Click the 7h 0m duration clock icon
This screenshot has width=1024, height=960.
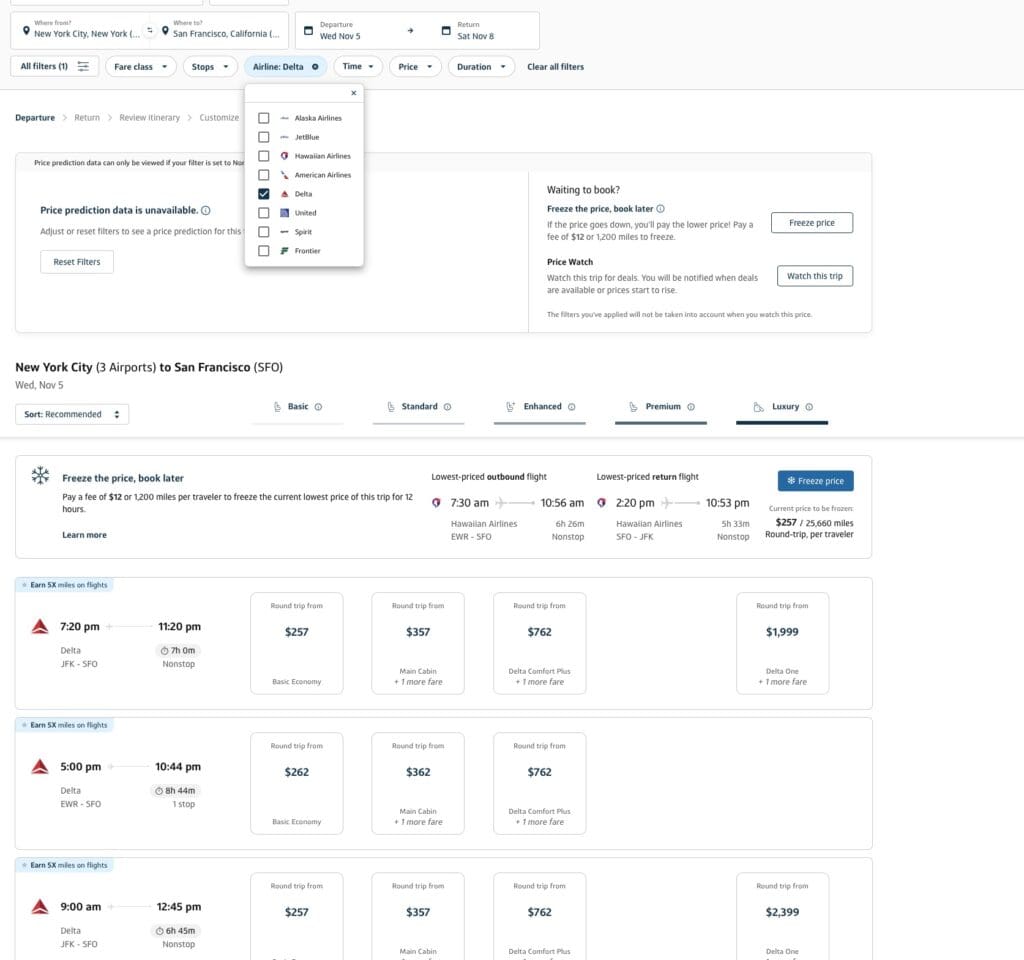[165, 651]
